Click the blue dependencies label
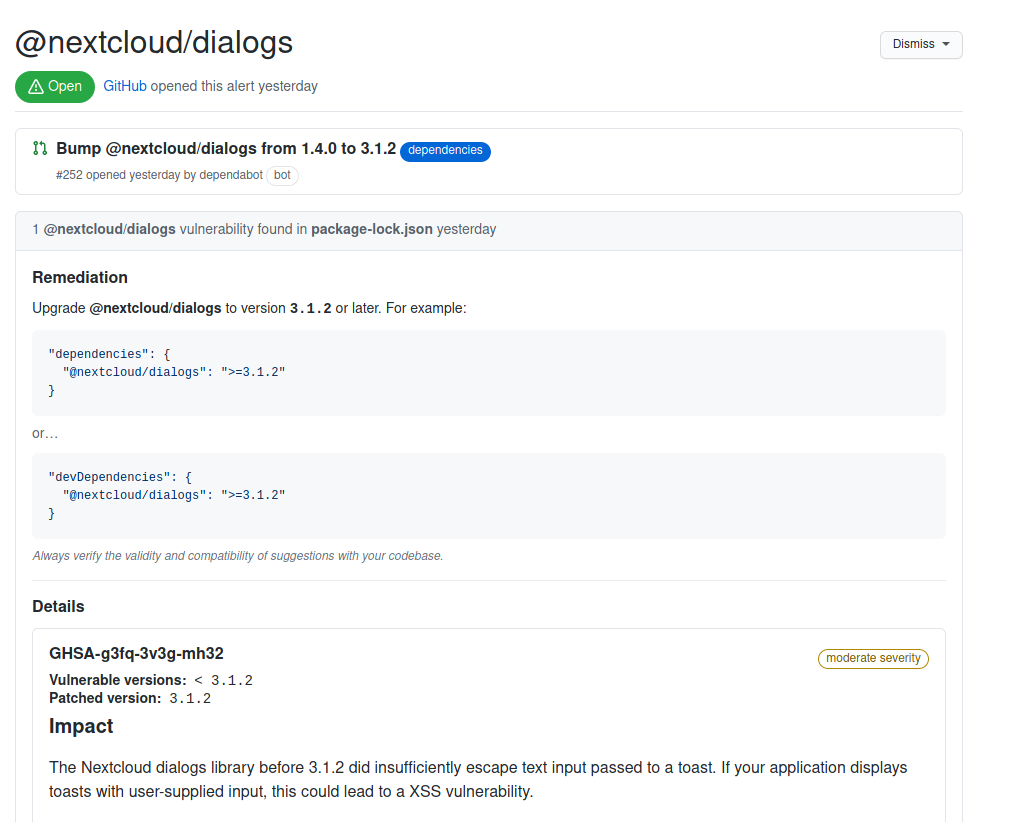 point(444,151)
